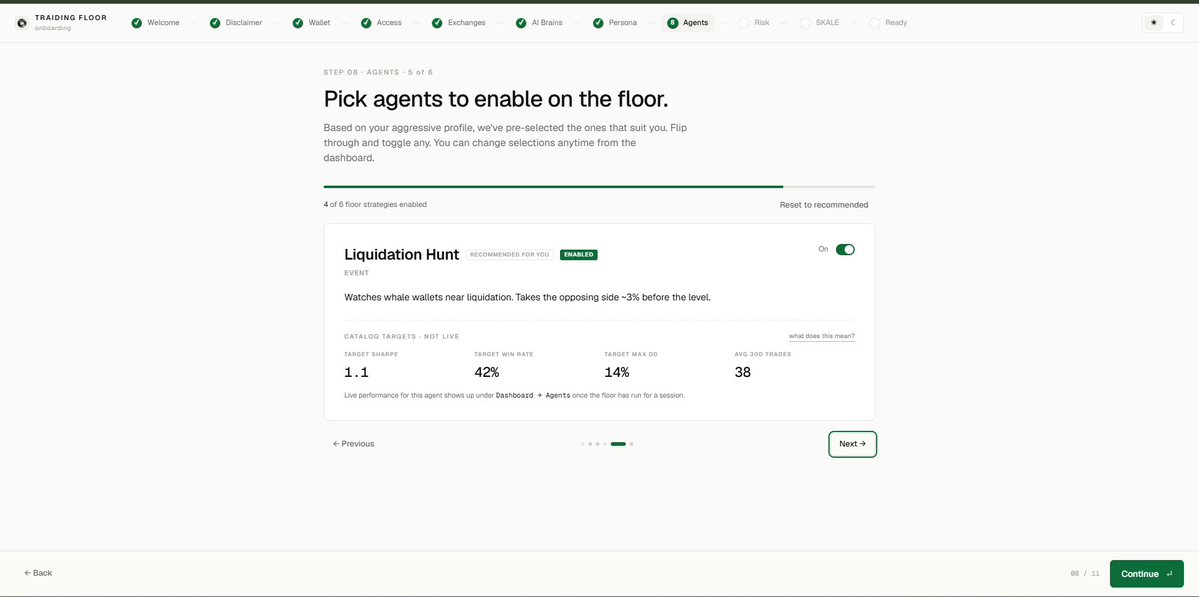Click the Previous agent button
This screenshot has width=1199, height=597.
[353, 443]
